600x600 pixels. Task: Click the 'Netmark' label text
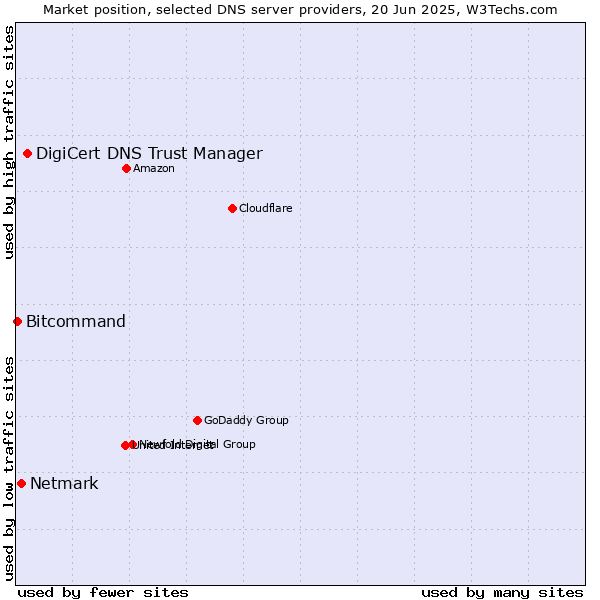point(64,484)
